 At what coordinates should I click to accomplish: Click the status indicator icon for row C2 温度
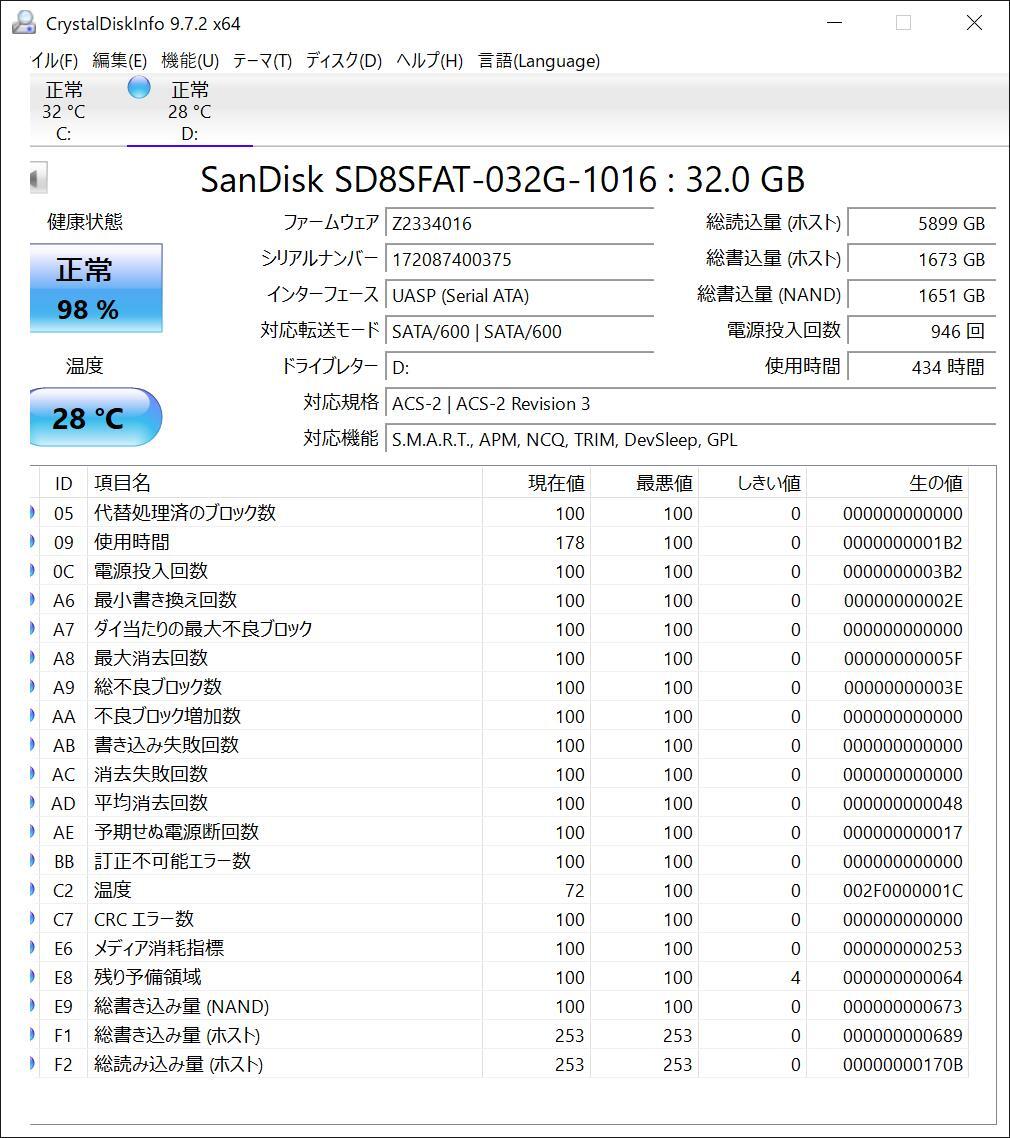(34, 890)
